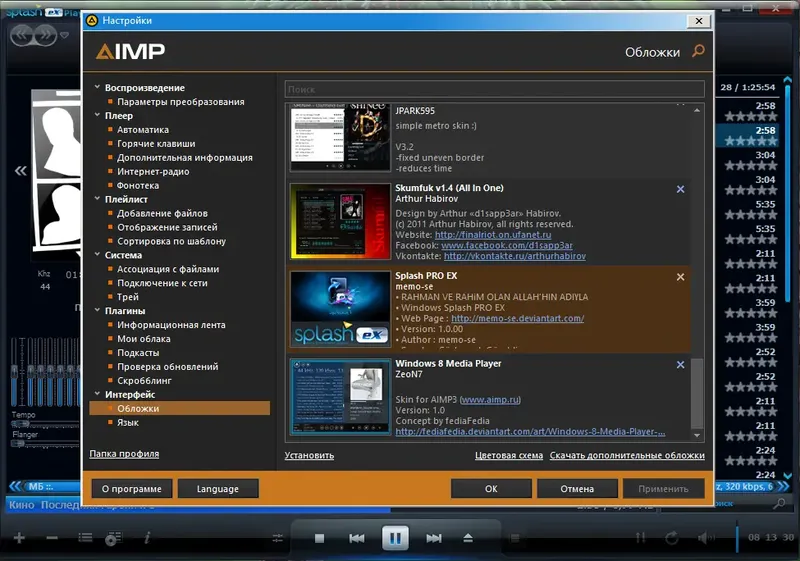800x561 pixels.
Task: Click the Отмена button
Action: [x=577, y=489]
